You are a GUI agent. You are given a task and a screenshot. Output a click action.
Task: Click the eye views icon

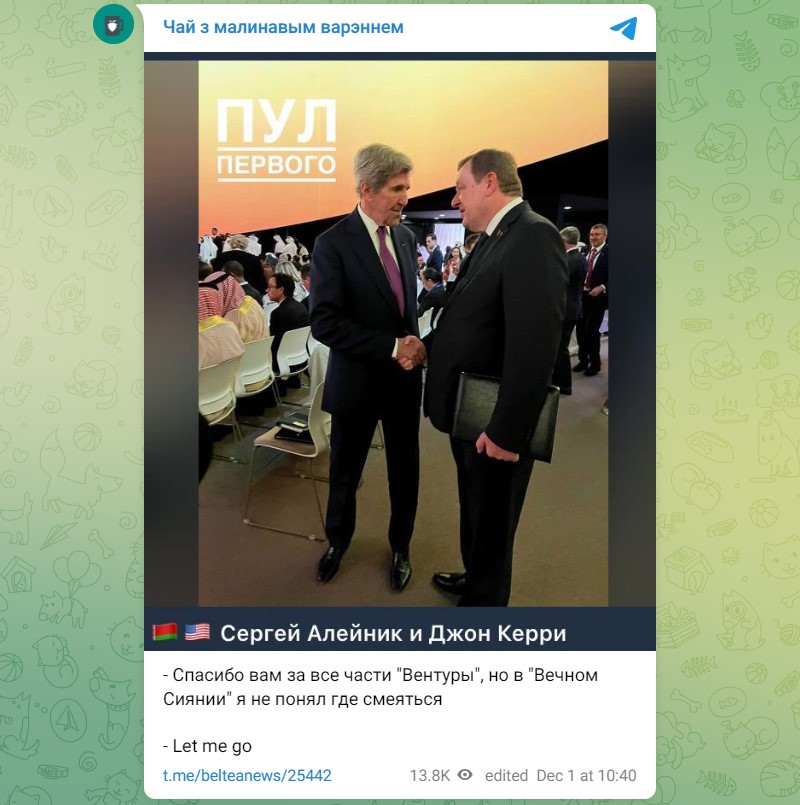465,775
